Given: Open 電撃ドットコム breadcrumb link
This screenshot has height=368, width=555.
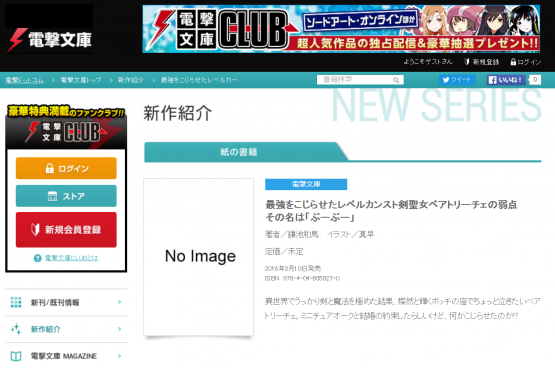Looking at the screenshot, I should (24, 80).
